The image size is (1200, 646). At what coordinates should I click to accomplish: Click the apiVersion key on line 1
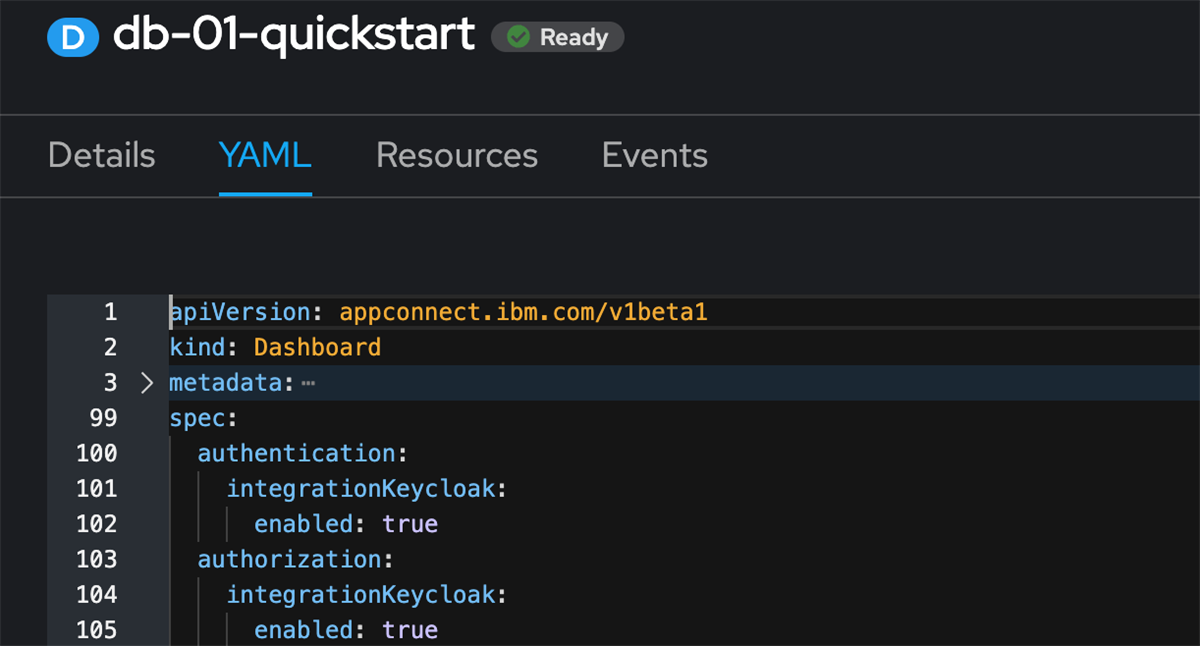point(240,312)
